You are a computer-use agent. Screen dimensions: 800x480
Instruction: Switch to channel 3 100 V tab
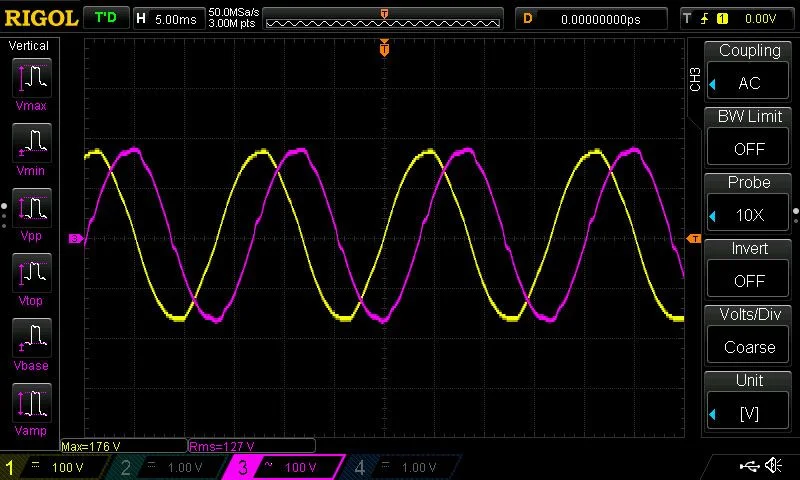point(285,467)
